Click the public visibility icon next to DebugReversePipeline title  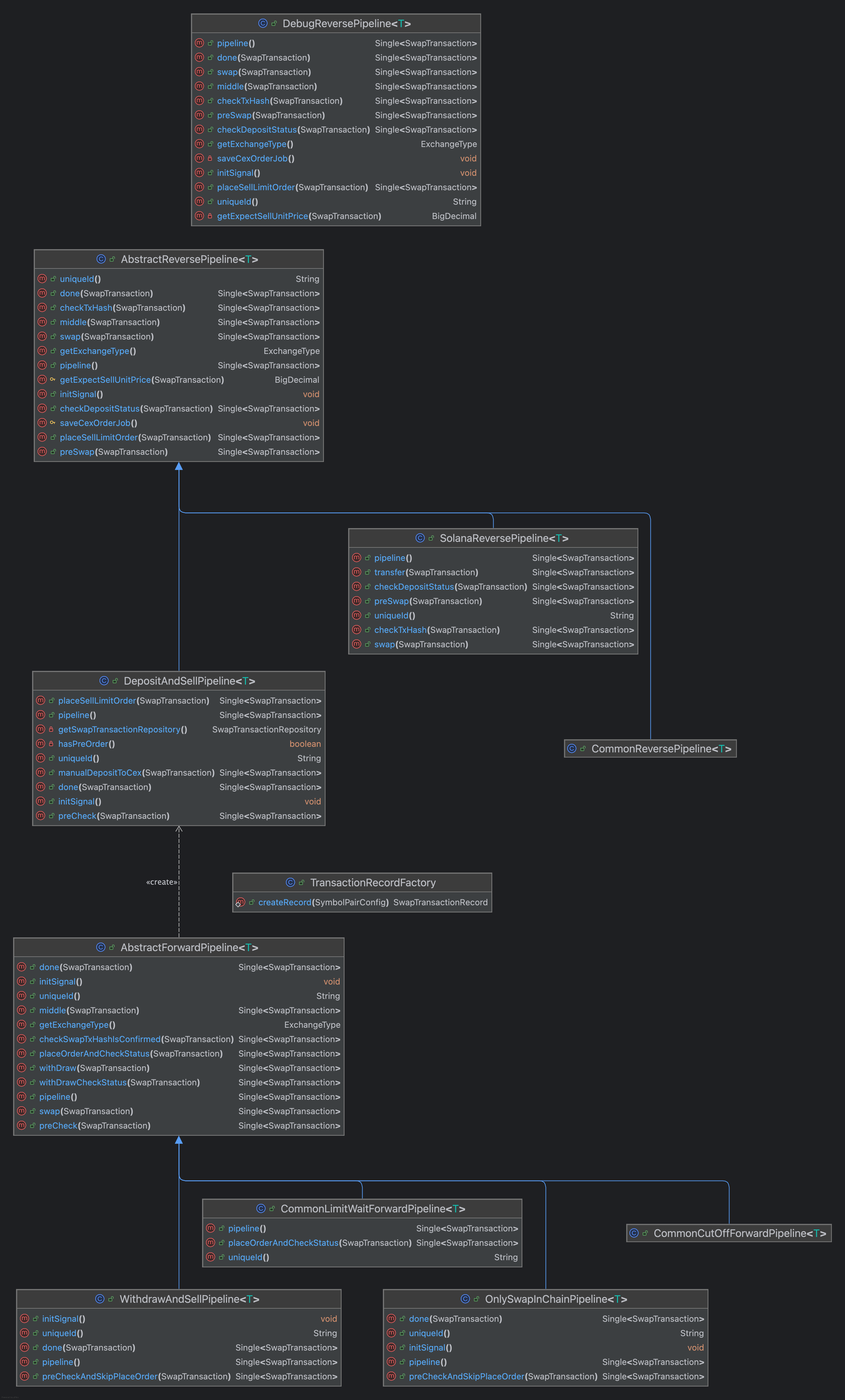tap(274, 23)
